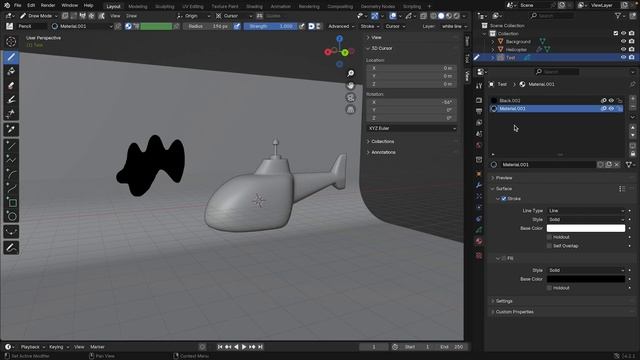
Task: Toggle Stroke checkbox in Surface panel
Action: tap(504, 199)
